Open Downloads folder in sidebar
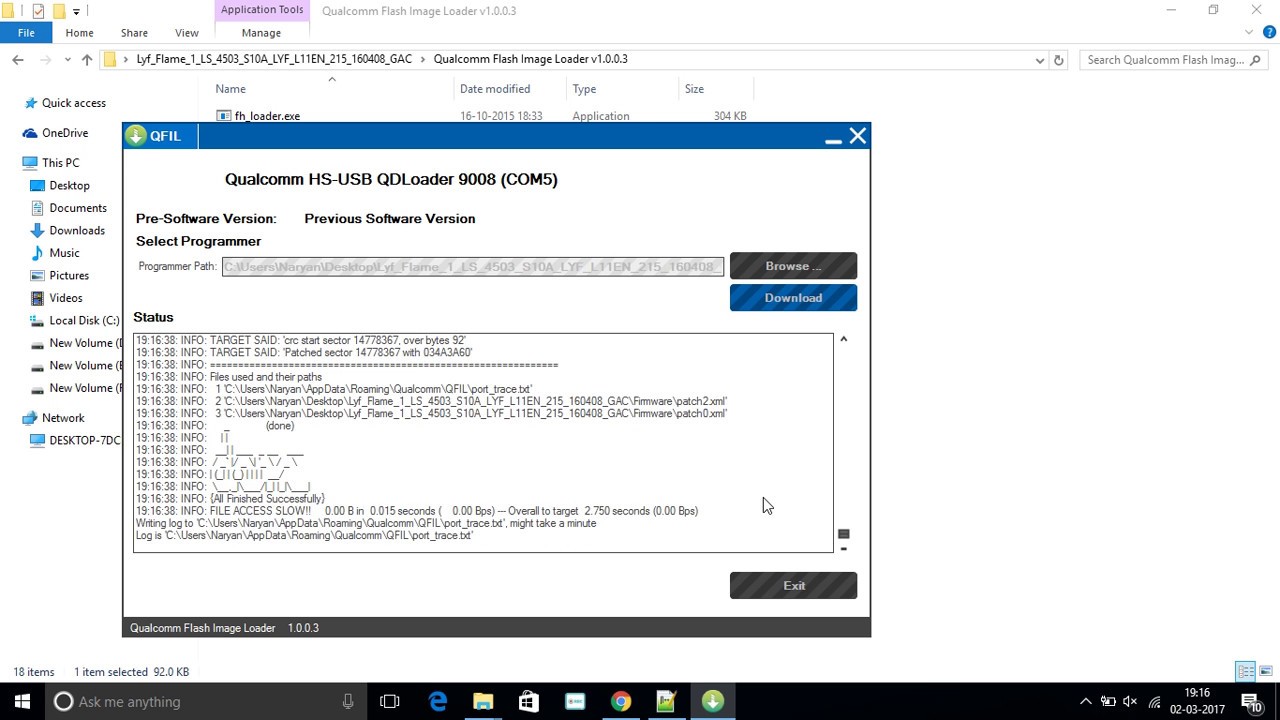Viewport: 1280px width, 720px height. (x=76, y=231)
